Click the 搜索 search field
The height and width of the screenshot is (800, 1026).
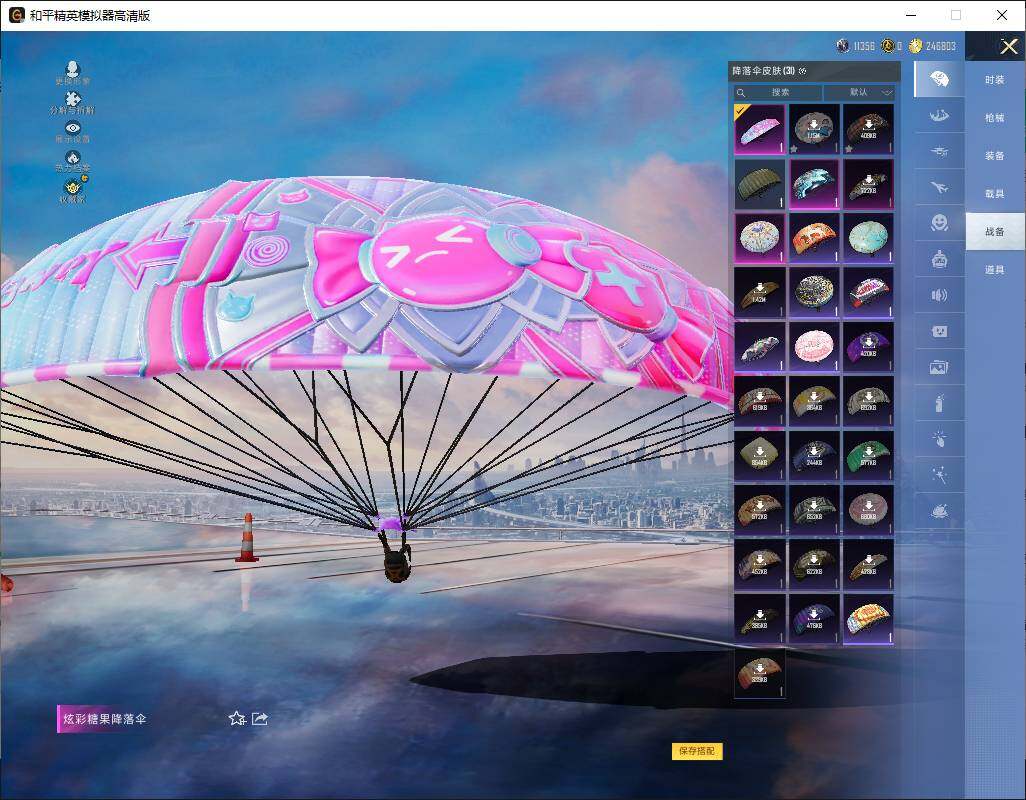(777, 92)
